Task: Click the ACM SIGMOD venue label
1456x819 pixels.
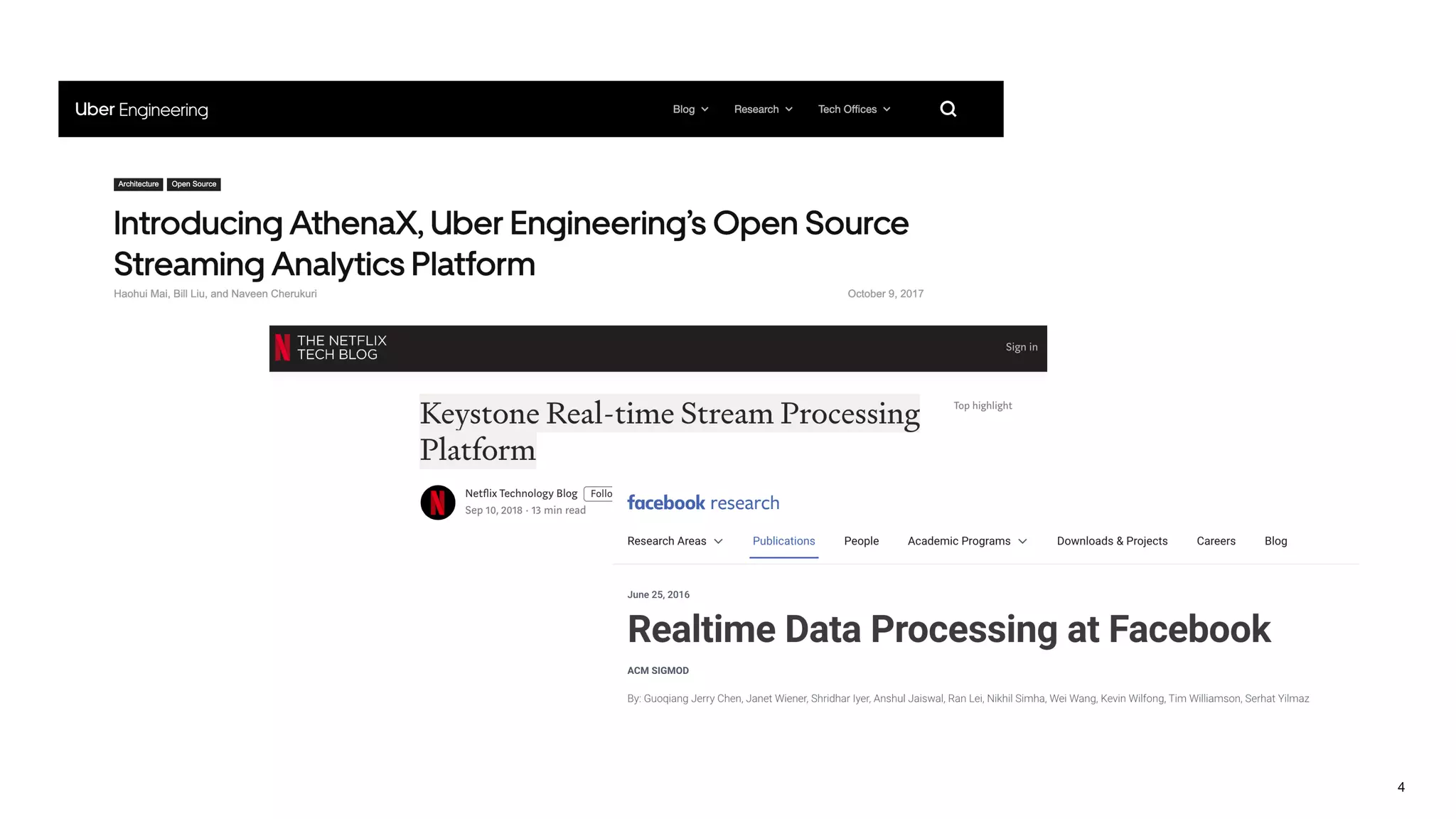Action: point(658,670)
